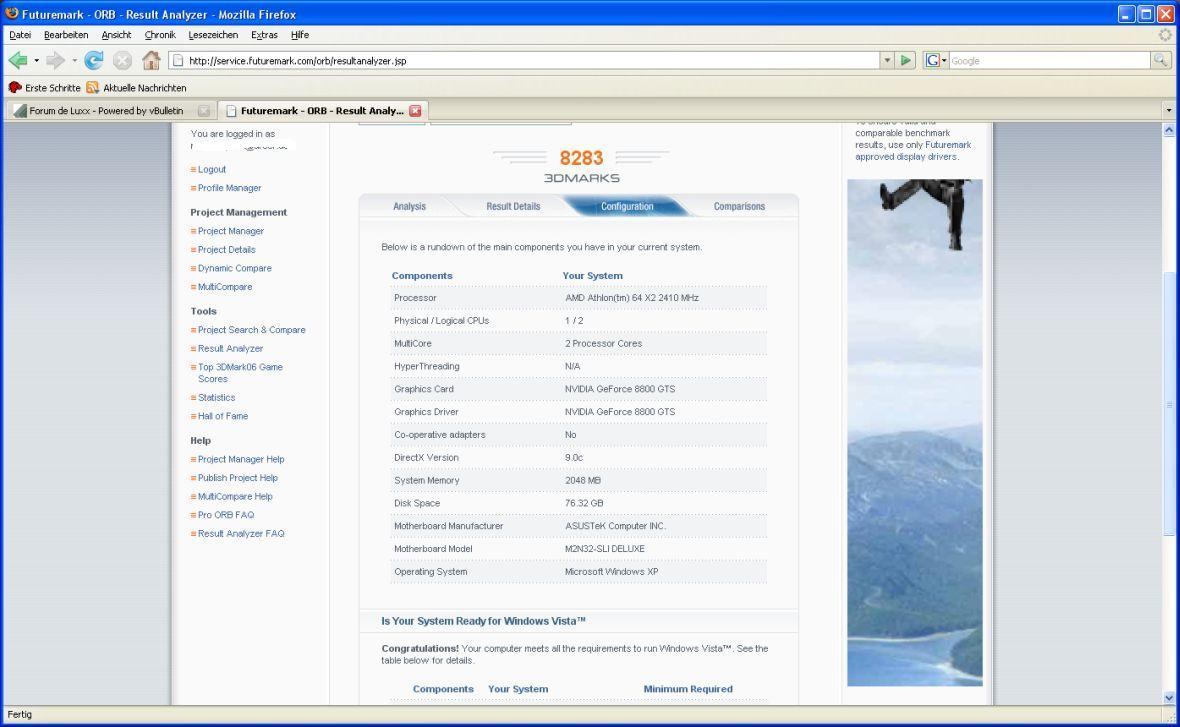Switch to Forum de Luxx tab

[111, 111]
